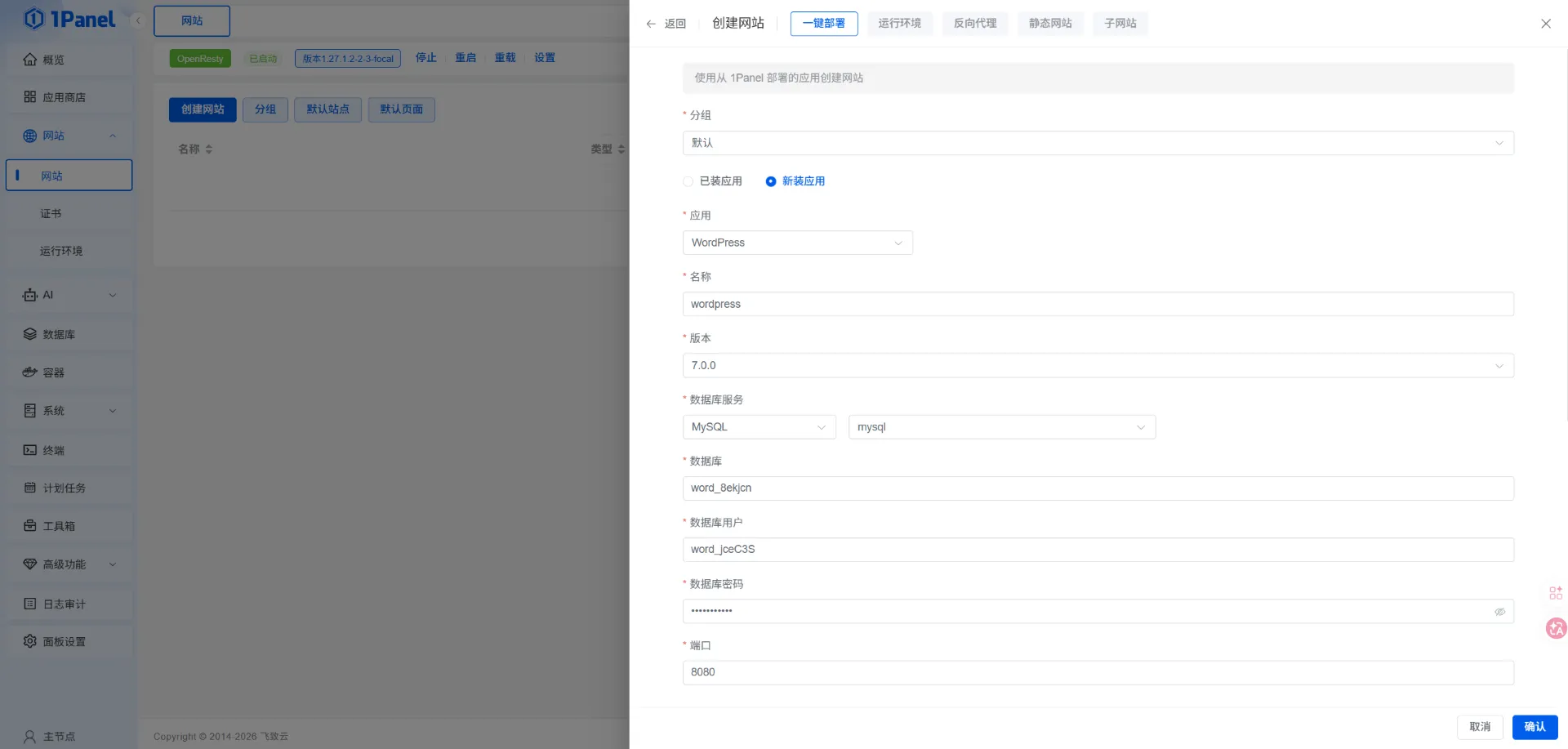Sort by 名称 column arrows

click(x=209, y=149)
